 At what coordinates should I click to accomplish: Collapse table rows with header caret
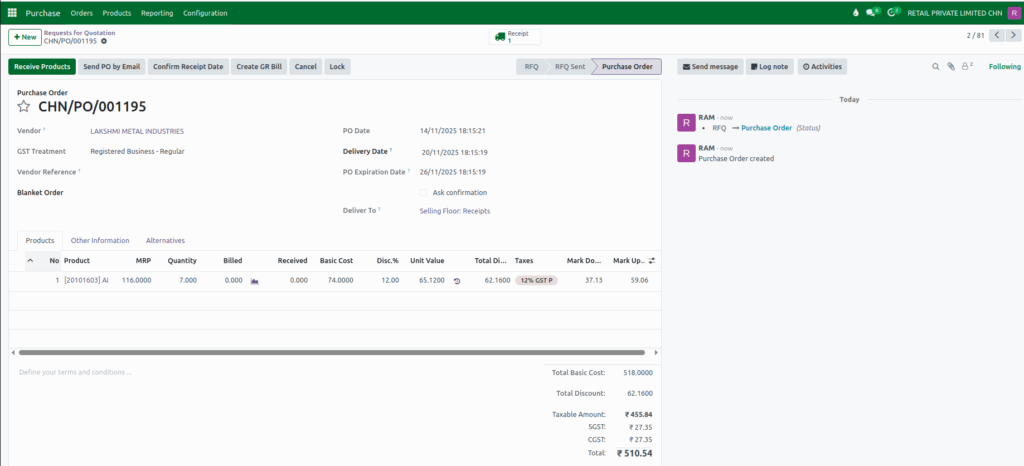(x=30, y=260)
